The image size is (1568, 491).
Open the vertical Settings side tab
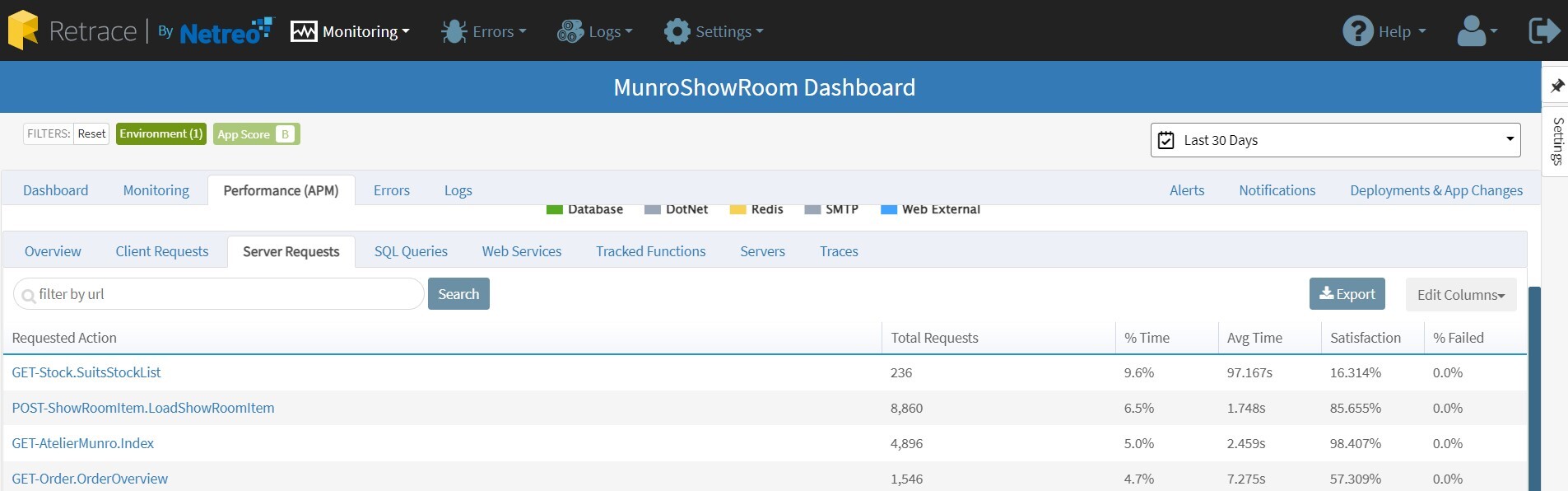(1557, 141)
